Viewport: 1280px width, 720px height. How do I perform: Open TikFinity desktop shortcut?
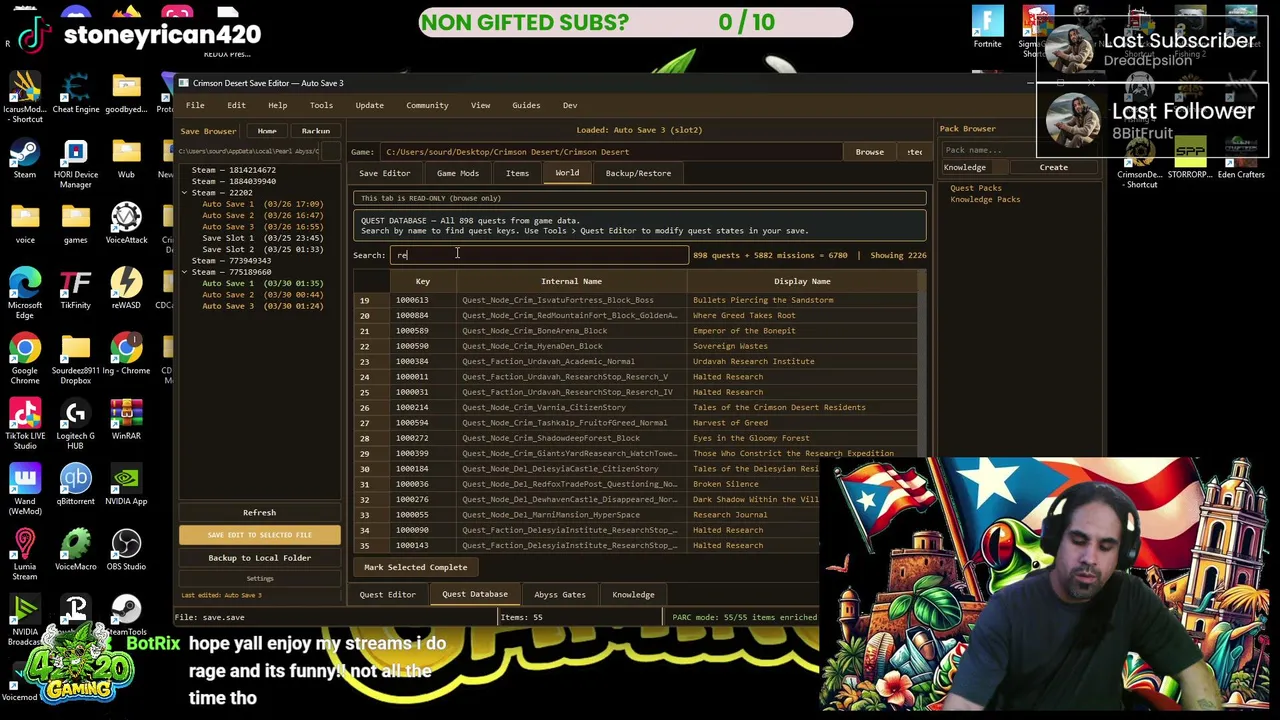(76, 290)
